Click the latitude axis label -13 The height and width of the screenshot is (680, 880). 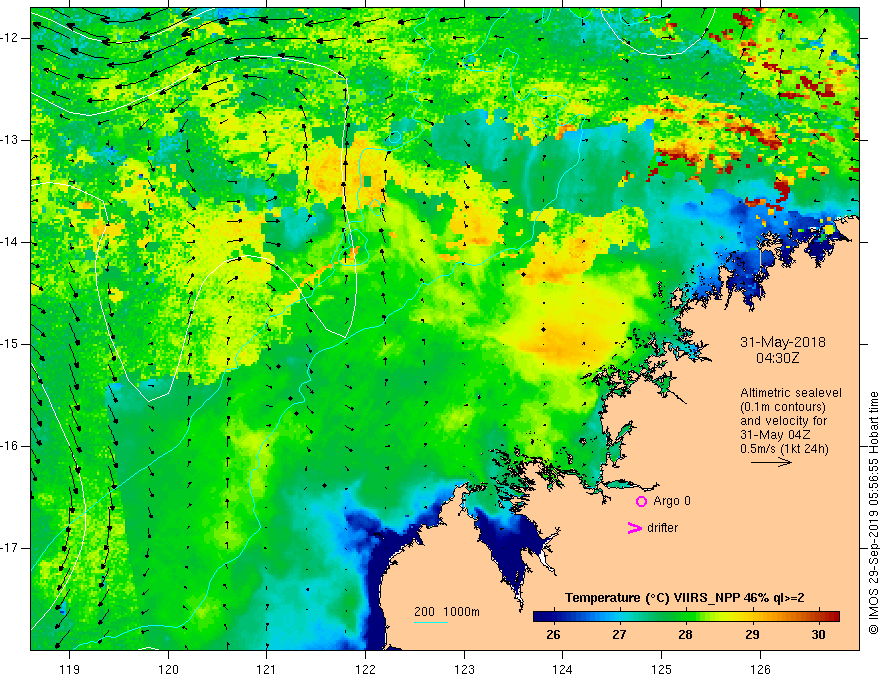[10, 140]
